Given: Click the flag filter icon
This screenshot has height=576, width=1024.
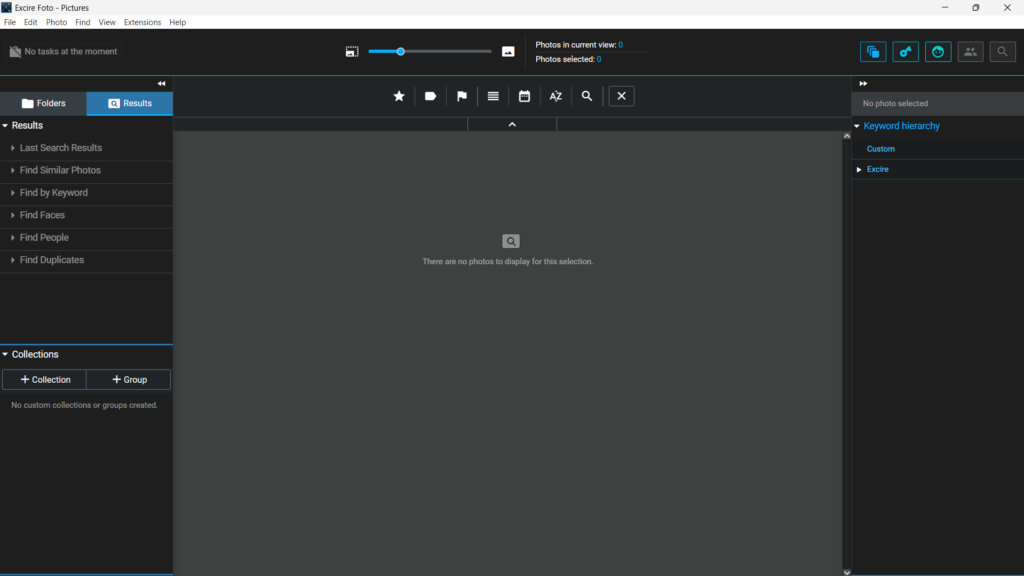Looking at the screenshot, I should pos(462,96).
